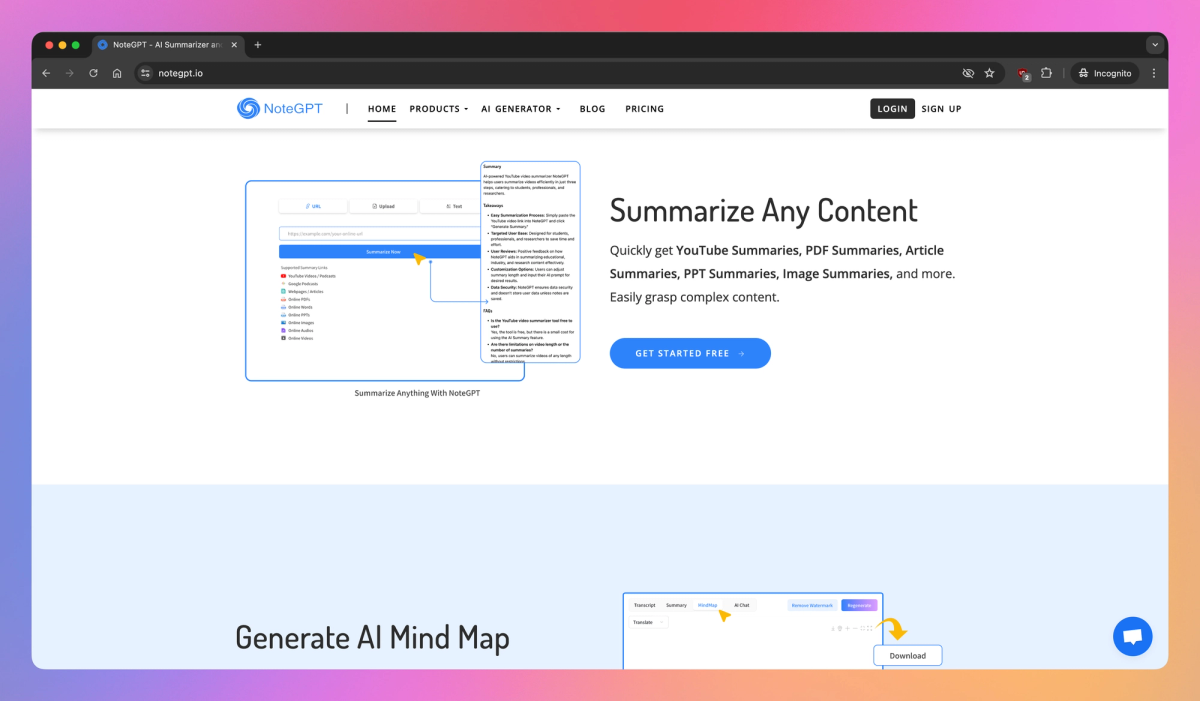
Task: Open the Chrome three-dot menu
Action: (1154, 73)
